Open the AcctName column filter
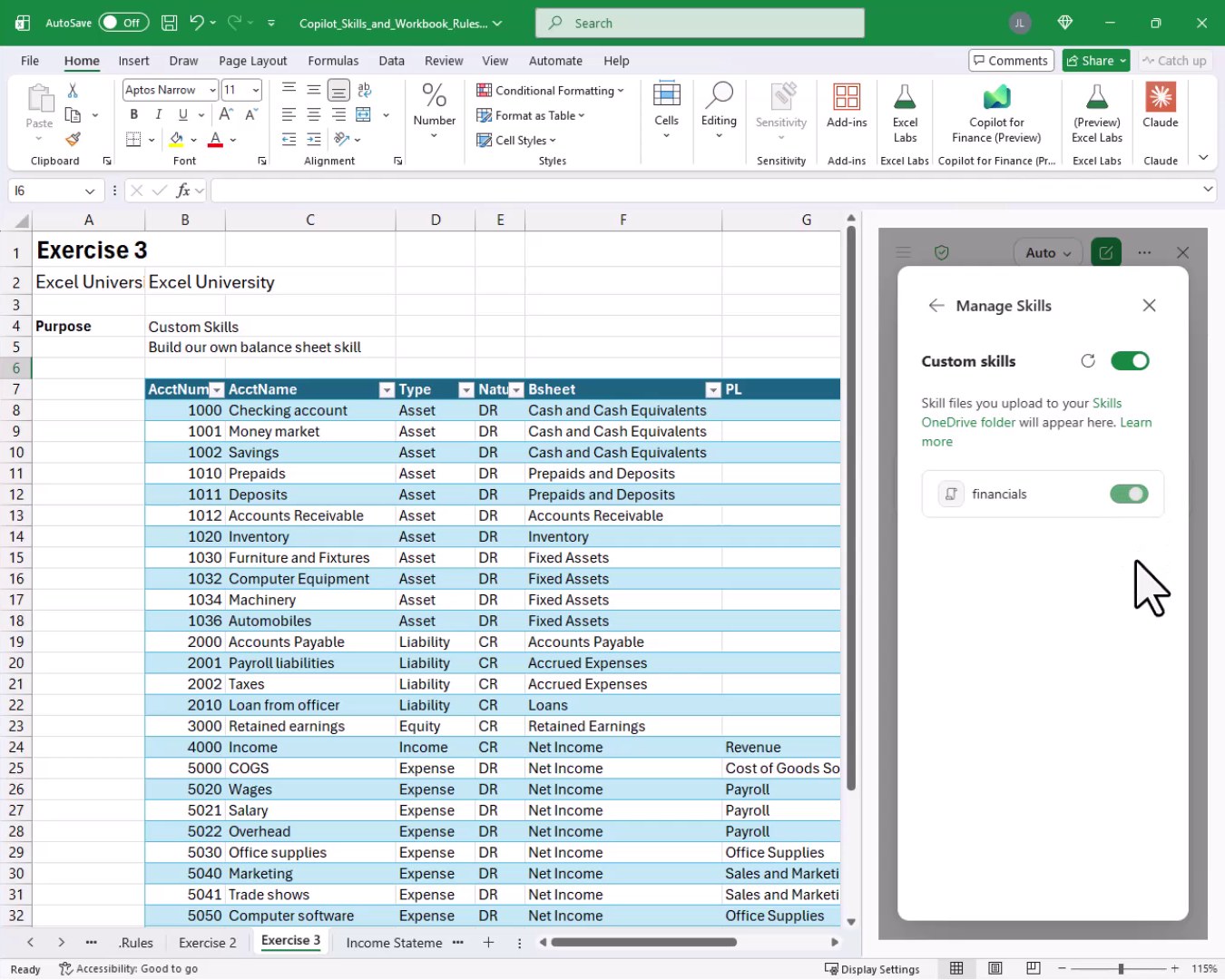 (387, 390)
